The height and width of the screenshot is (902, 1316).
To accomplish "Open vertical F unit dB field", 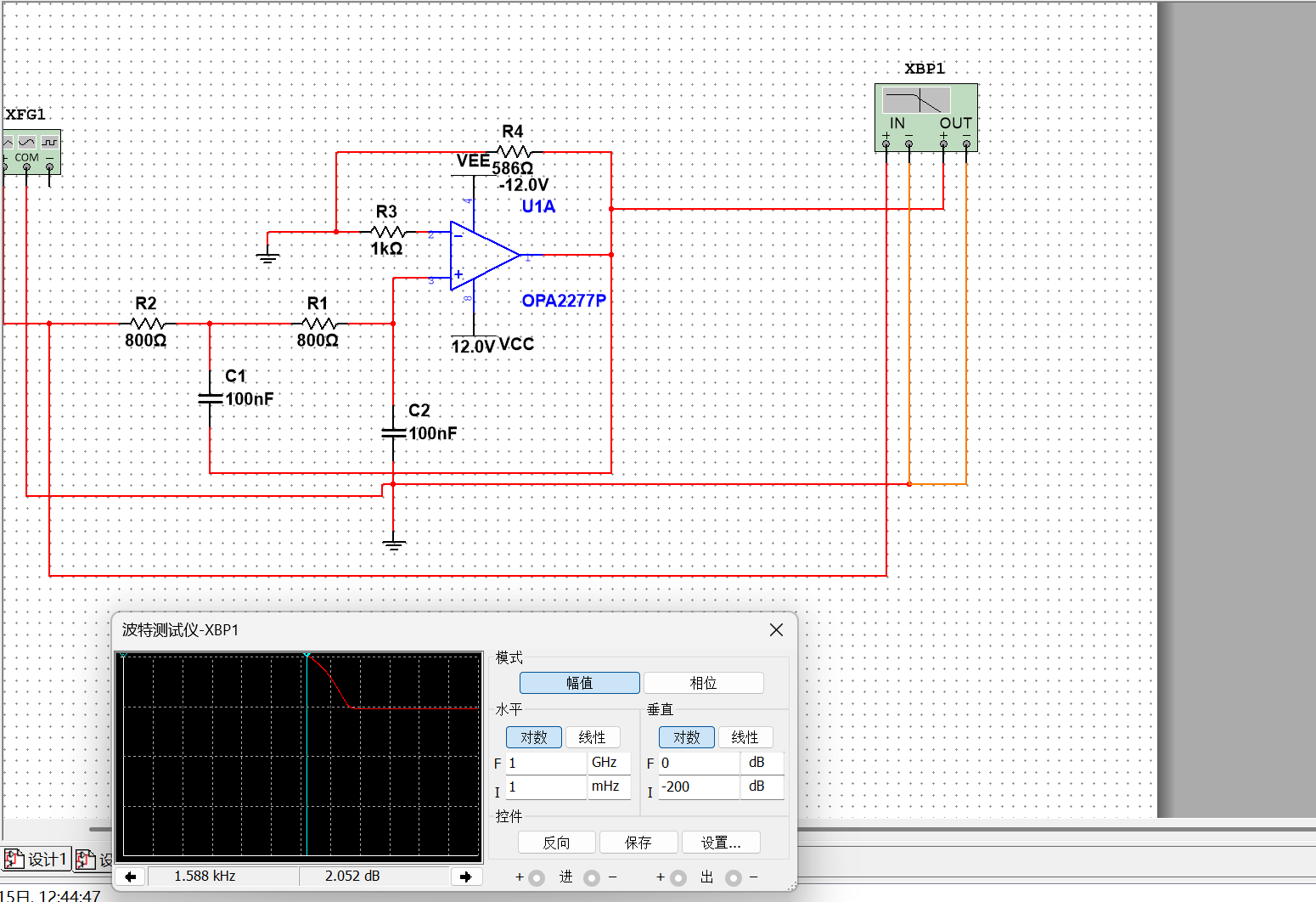I will click(763, 763).
